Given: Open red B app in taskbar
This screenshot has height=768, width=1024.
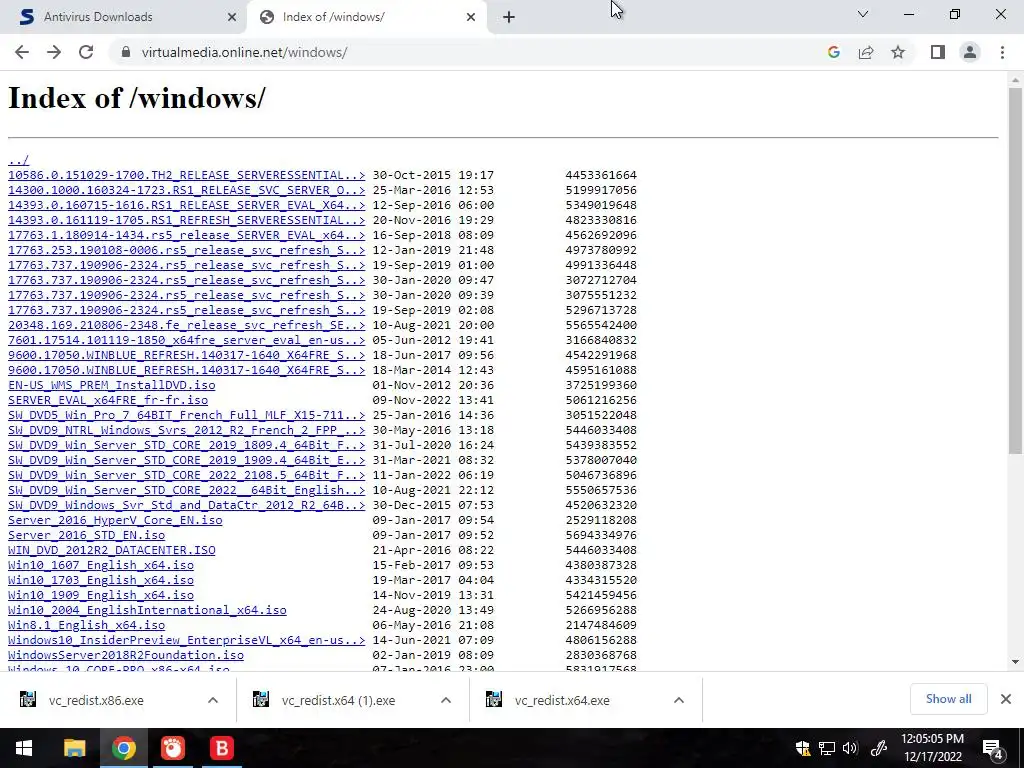Looking at the screenshot, I should [221, 748].
